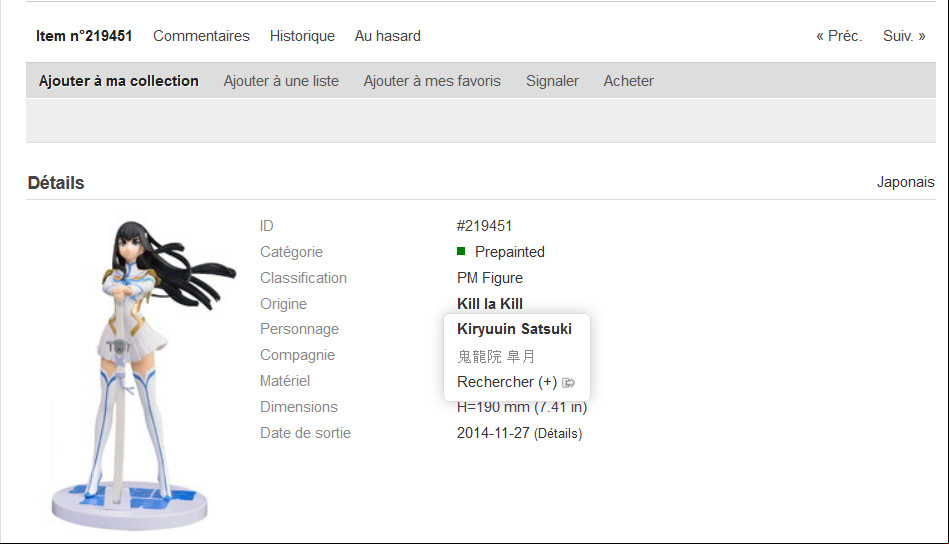Click the Date de sortie label
This screenshot has height=544, width=949.
tap(306, 433)
